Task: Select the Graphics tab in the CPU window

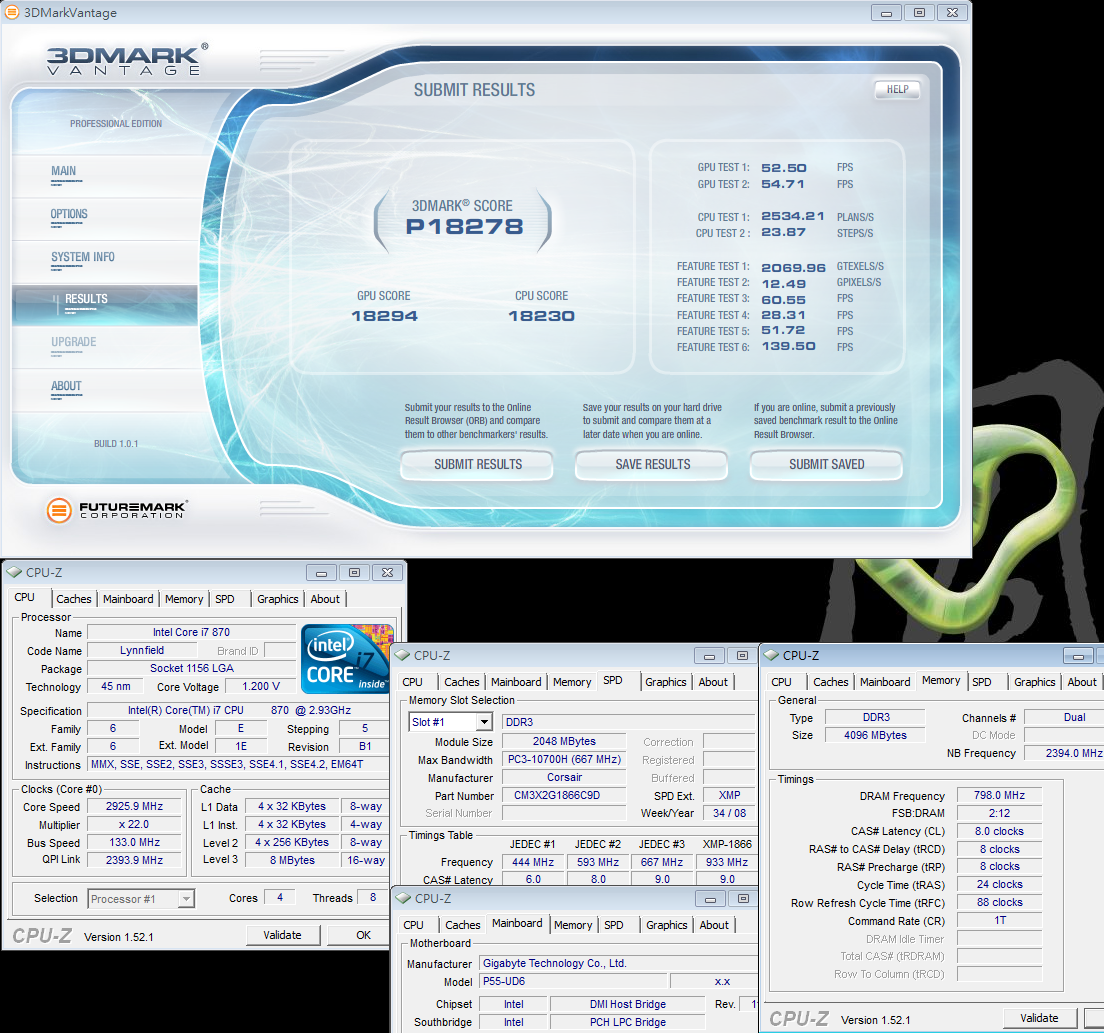Action: tap(277, 599)
